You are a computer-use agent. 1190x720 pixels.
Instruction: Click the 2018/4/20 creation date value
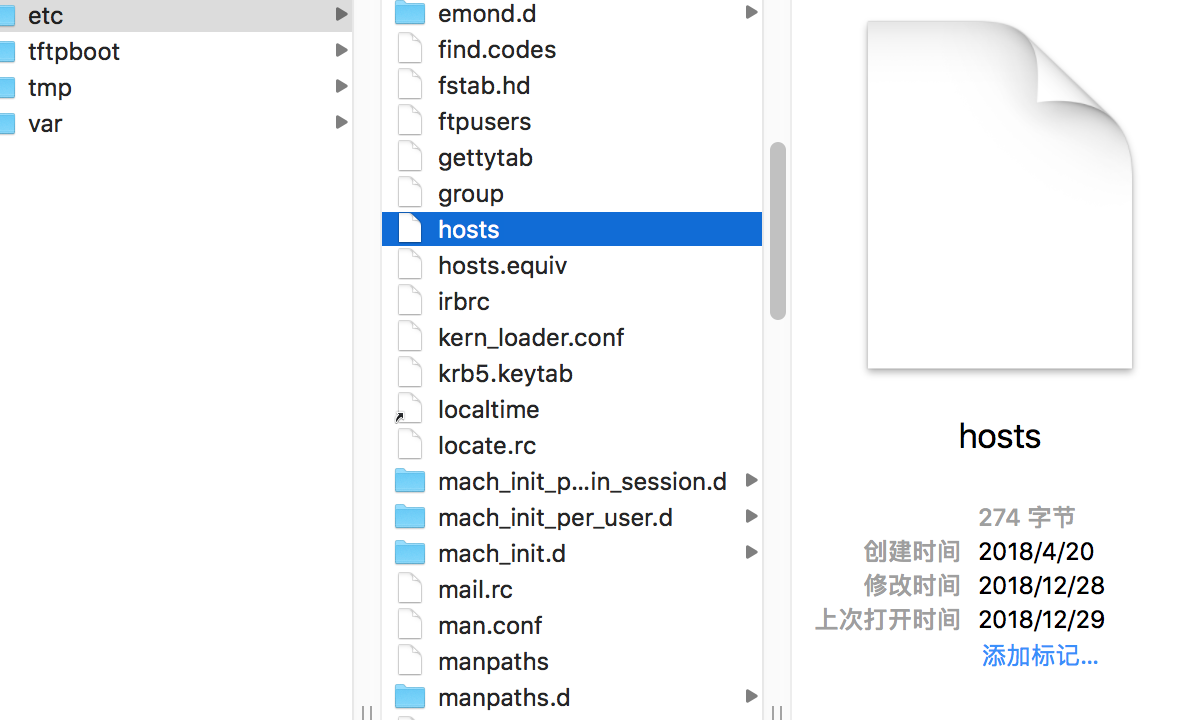pos(1036,552)
